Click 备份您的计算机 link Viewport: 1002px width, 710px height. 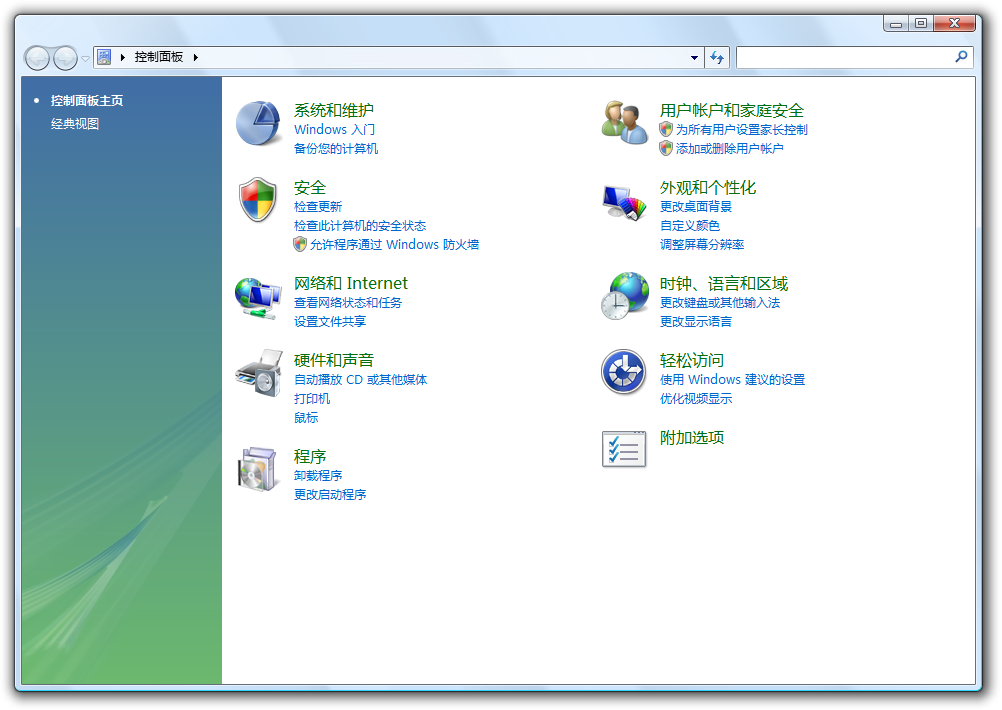335,148
